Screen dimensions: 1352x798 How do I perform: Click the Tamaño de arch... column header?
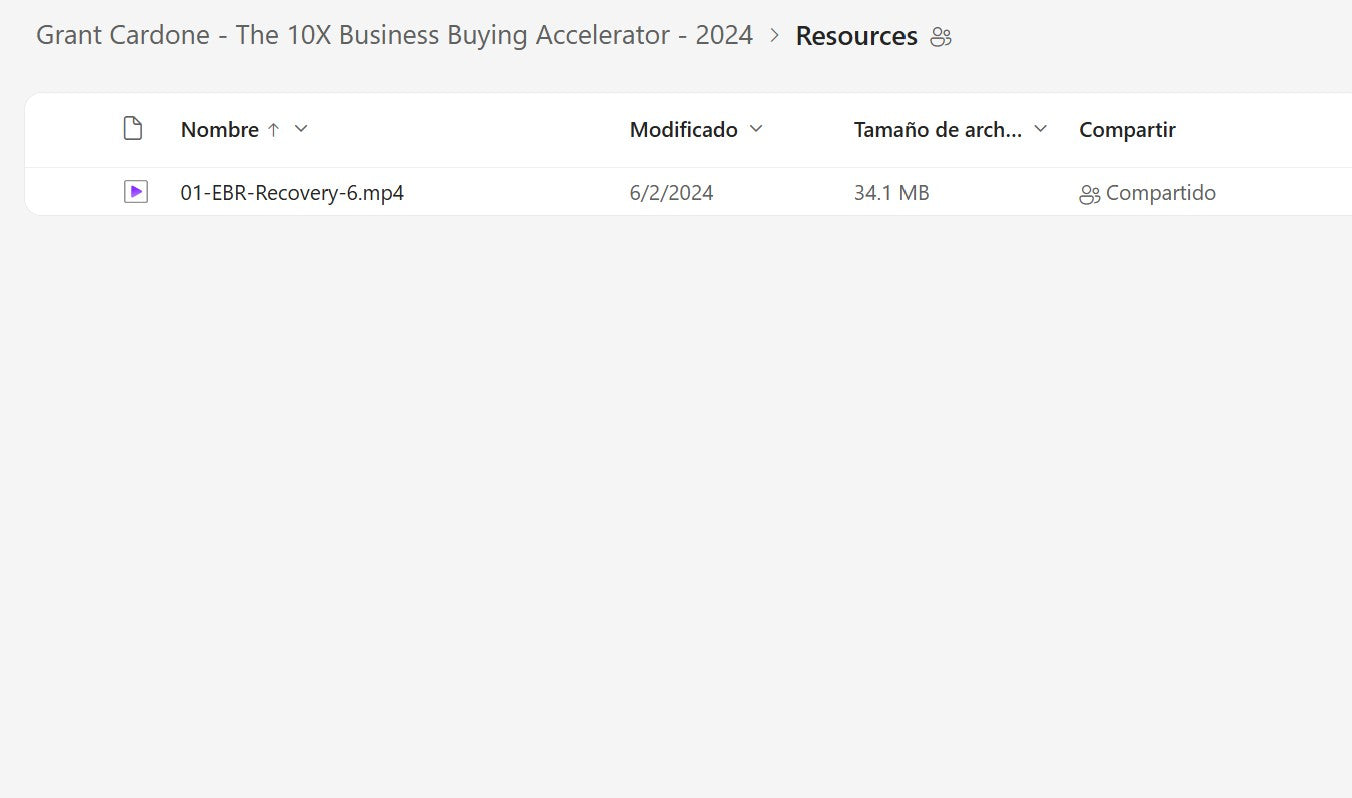click(x=937, y=130)
